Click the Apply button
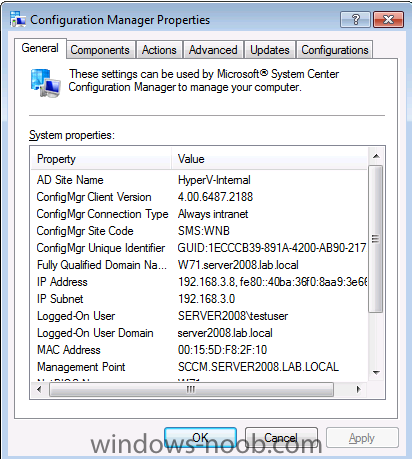 [x=362, y=437]
